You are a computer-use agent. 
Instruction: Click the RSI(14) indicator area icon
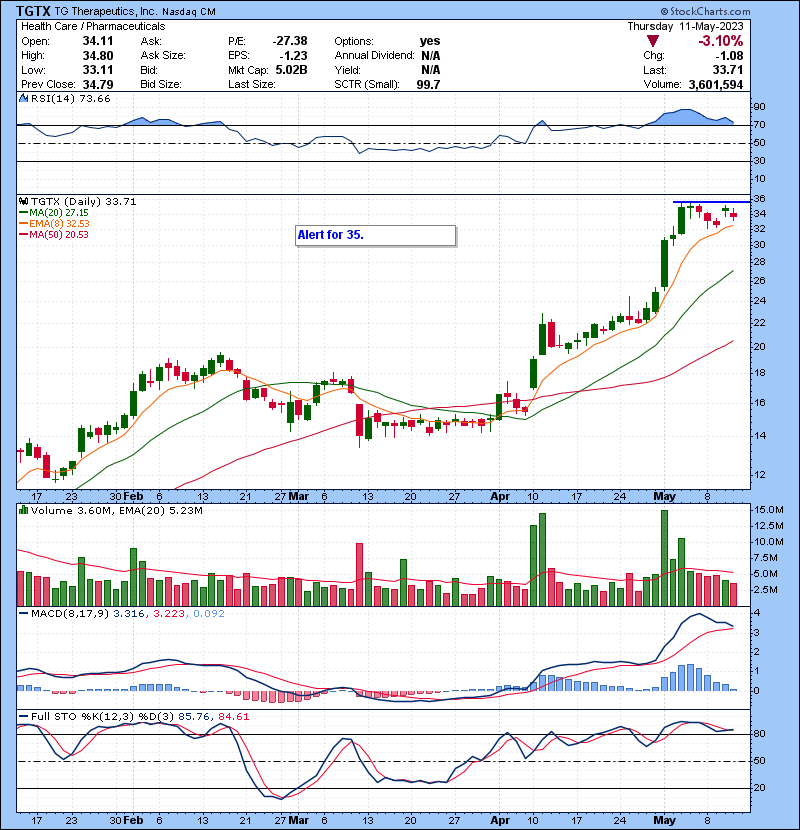[x=24, y=98]
